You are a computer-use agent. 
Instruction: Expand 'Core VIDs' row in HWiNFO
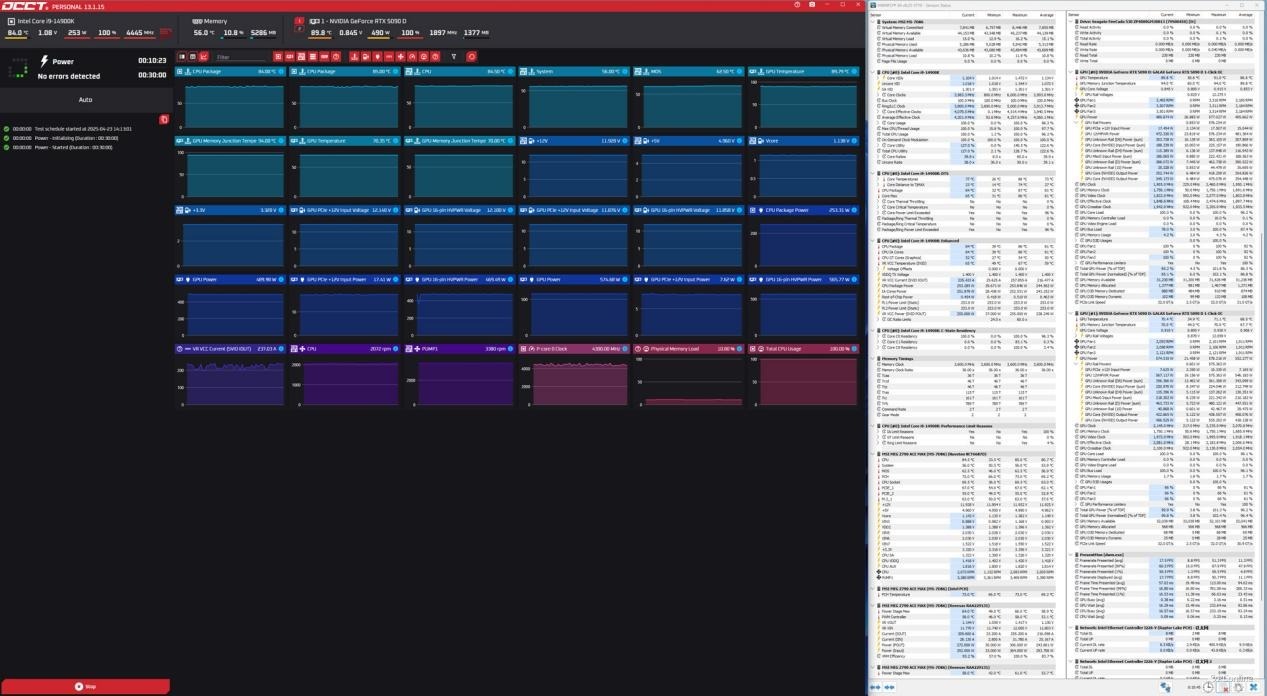point(879,77)
